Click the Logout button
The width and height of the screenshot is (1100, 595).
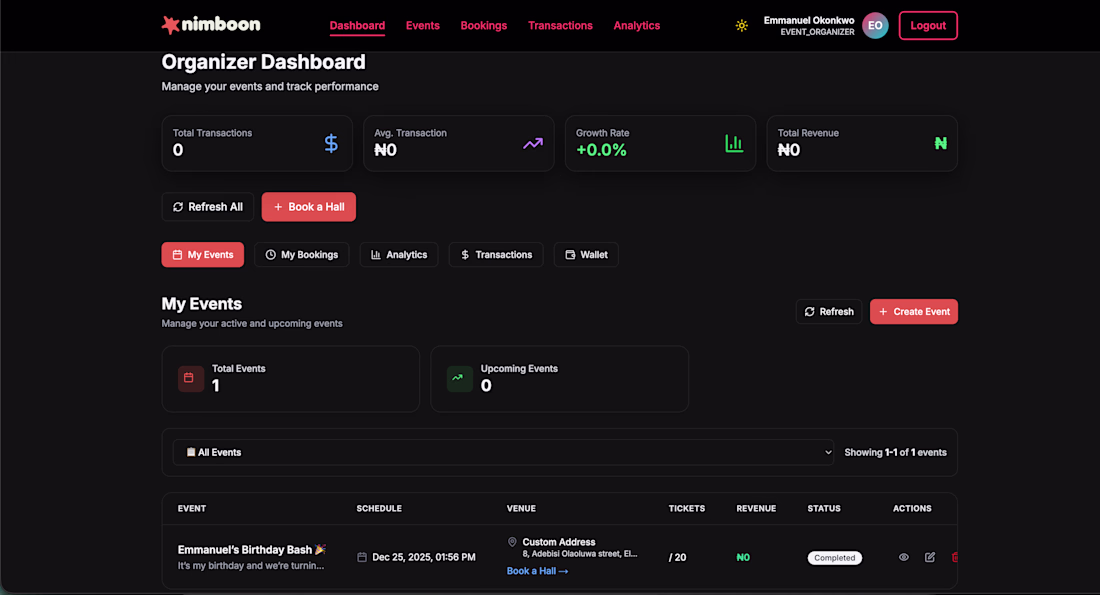point(928,25)
